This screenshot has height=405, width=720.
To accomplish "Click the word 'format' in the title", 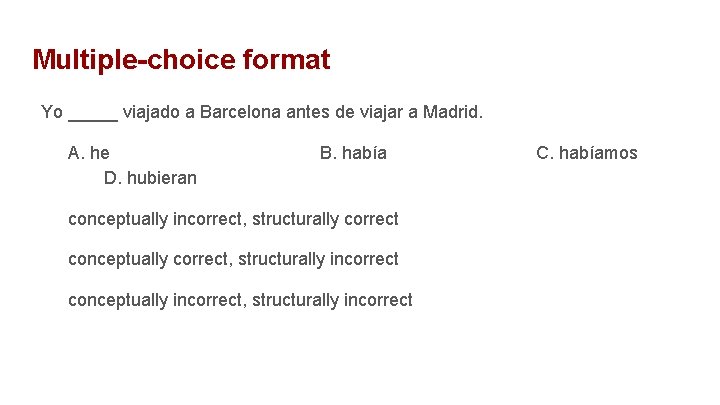I will click(x=286, y=60).
